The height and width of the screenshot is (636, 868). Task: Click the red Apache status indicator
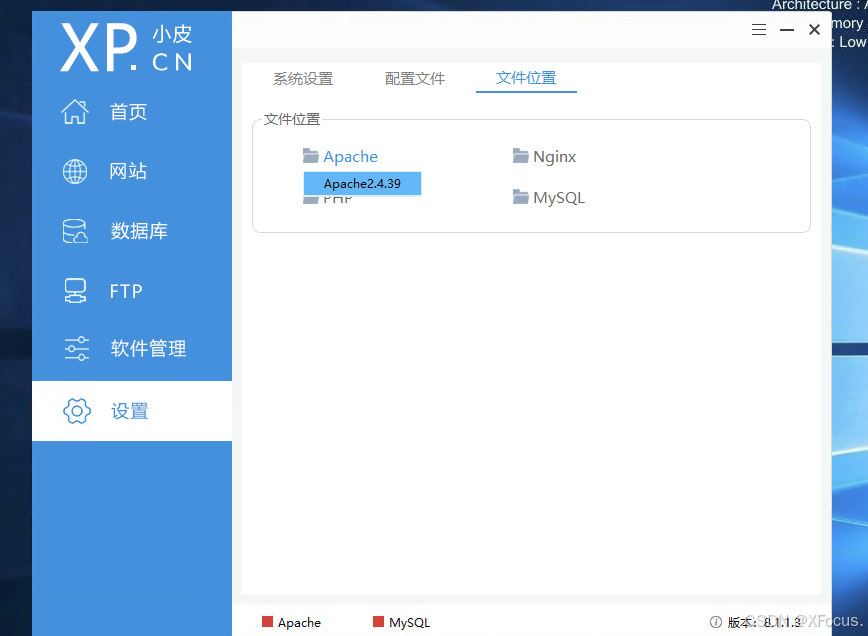coord(267,622)
